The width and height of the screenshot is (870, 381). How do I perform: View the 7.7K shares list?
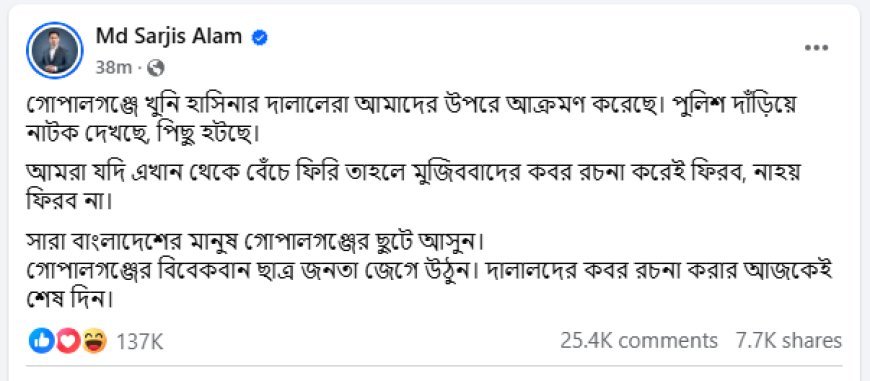click(788, 341)
